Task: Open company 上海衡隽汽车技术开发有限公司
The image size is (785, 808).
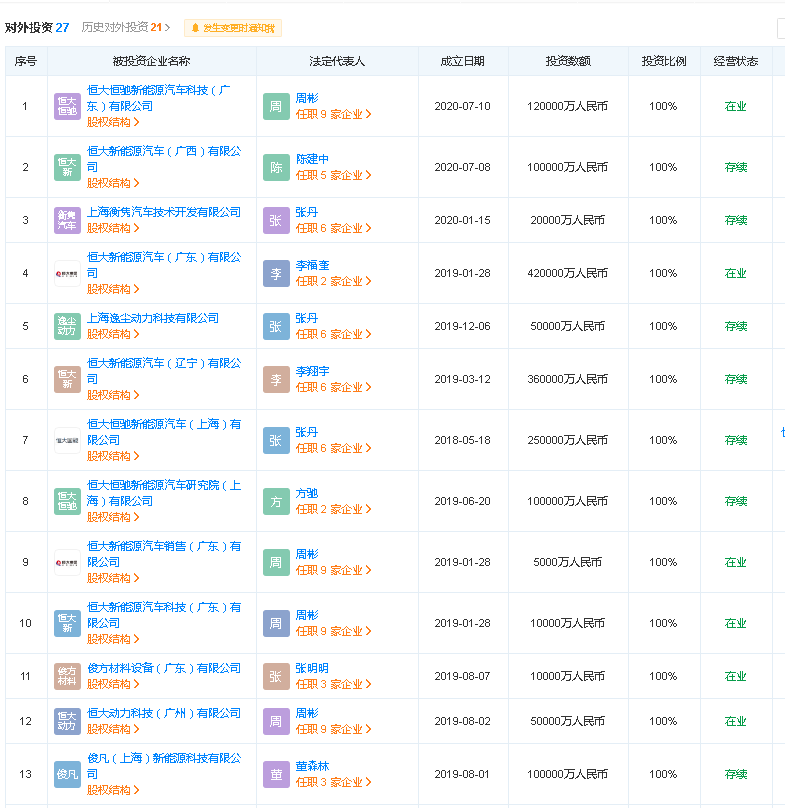Action: (x=164, y=212)
